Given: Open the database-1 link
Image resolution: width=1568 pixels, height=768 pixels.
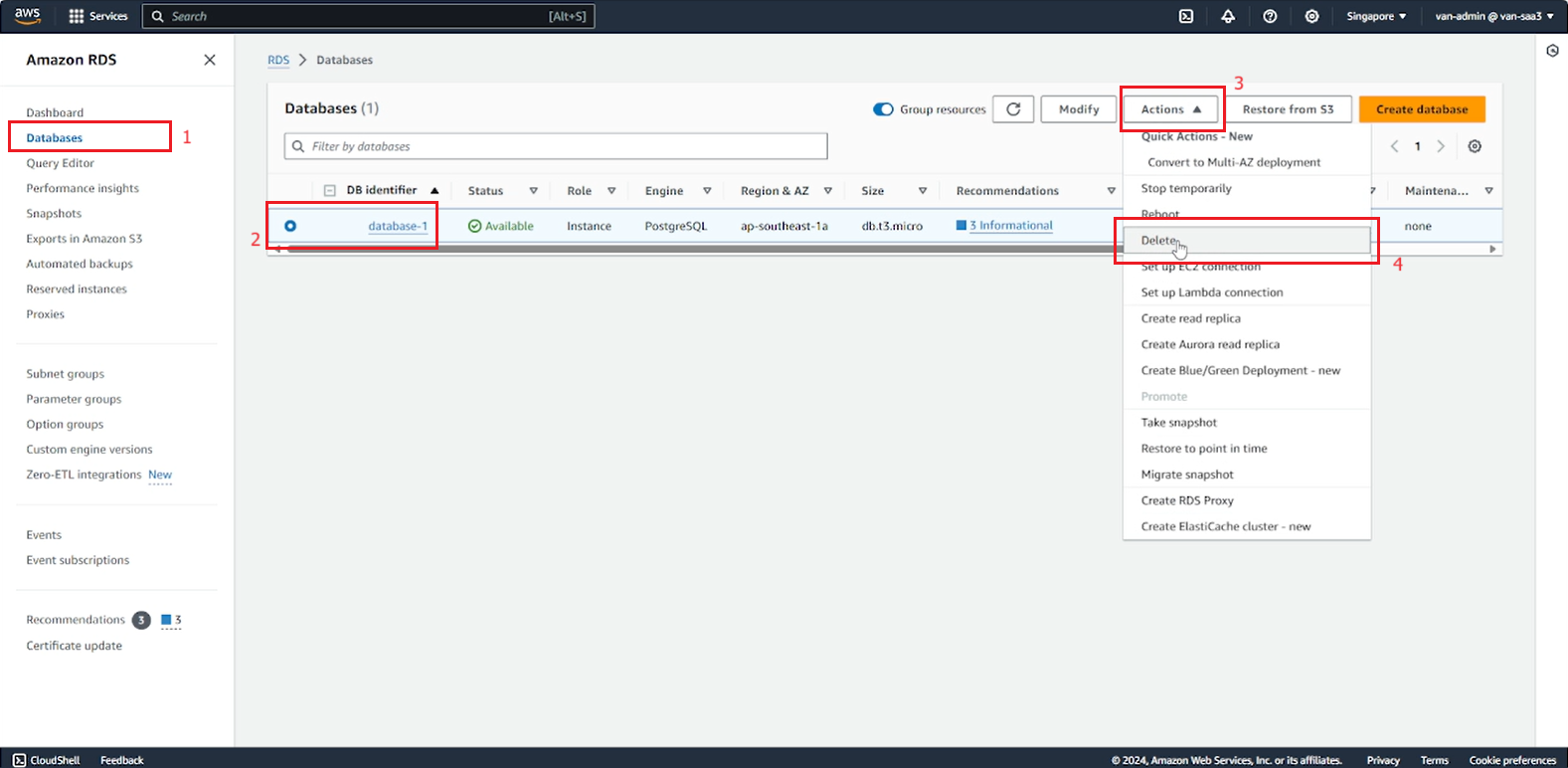Looking at the screenshot, I should coord(398,226).
